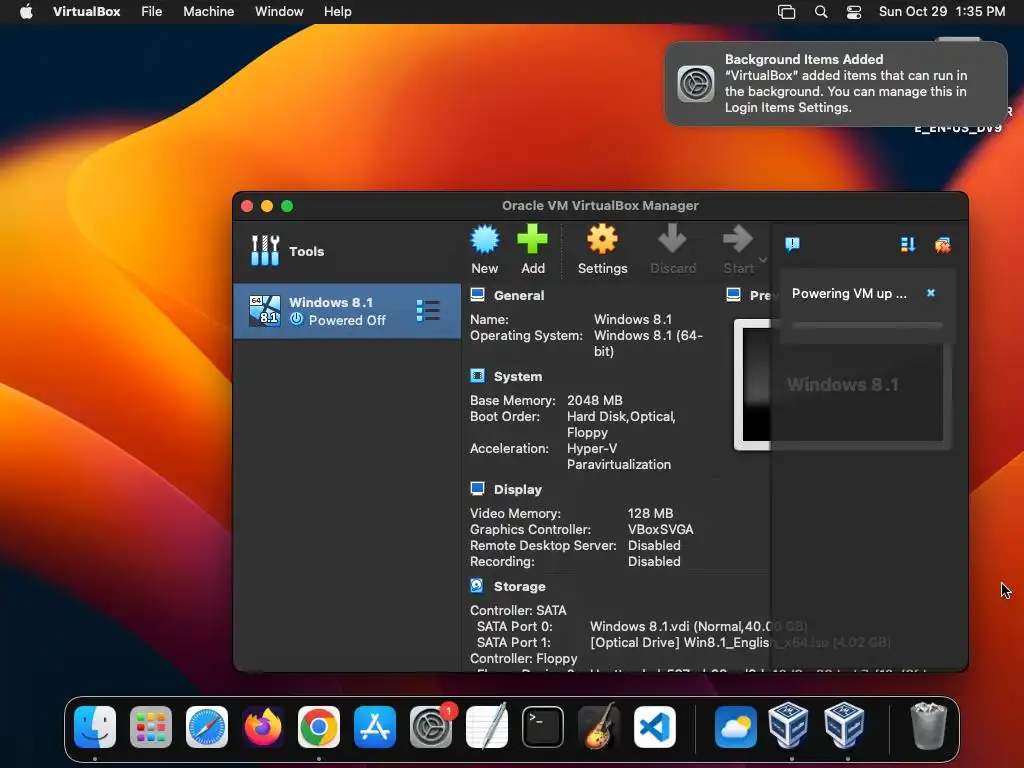The height and width of the screenshot is (768, 1024).
Task: Open the VM Settings gear icon
Action: pyautogui.click(x=602, y=240)
